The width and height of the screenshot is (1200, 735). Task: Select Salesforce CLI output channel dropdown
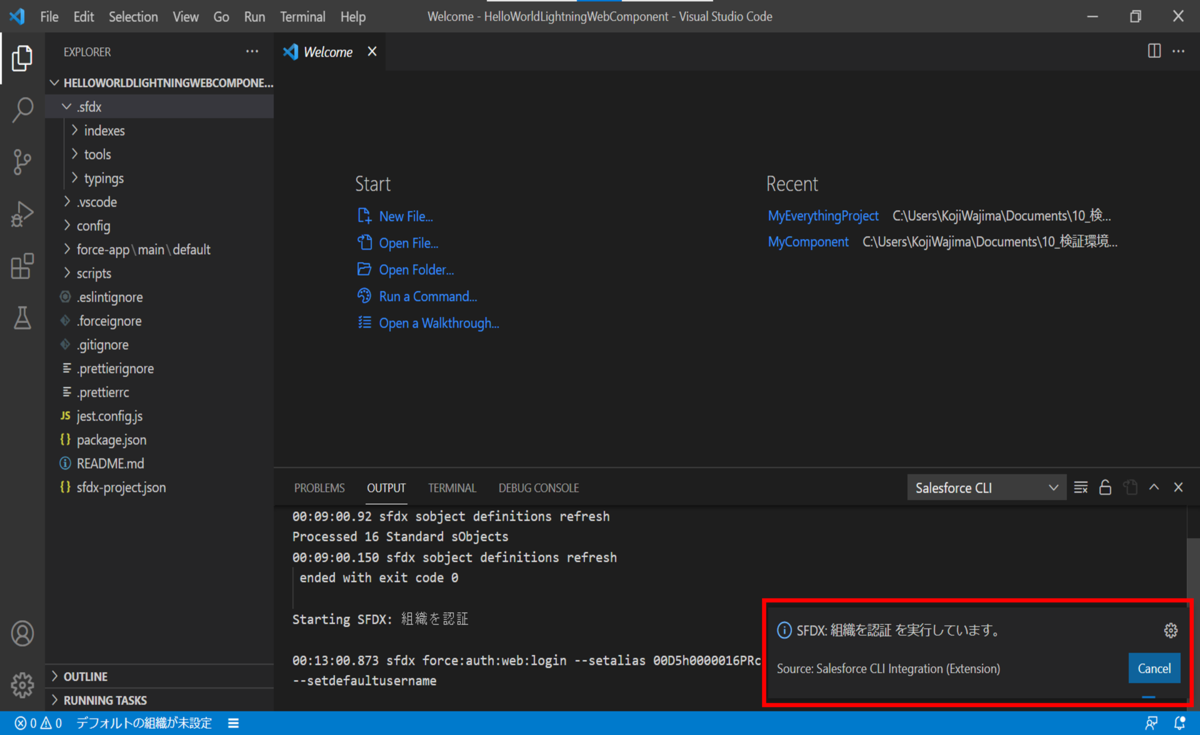[x=986, y=488]
